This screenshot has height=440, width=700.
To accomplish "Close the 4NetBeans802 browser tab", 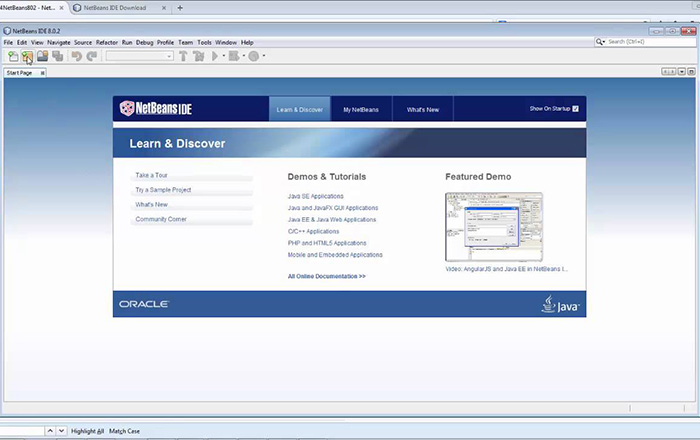I will pyautogui.click(x=62, y=8).
